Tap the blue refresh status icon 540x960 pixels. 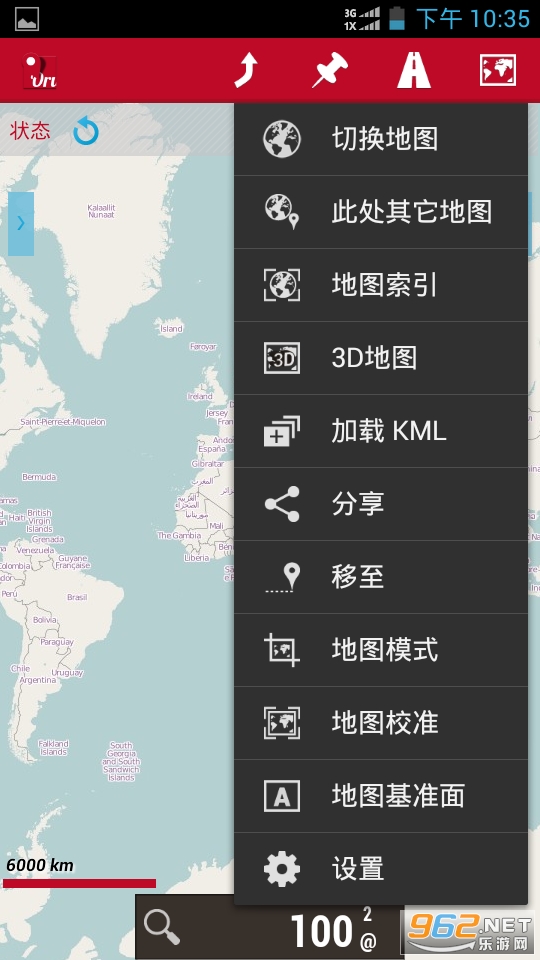[86, 132]
